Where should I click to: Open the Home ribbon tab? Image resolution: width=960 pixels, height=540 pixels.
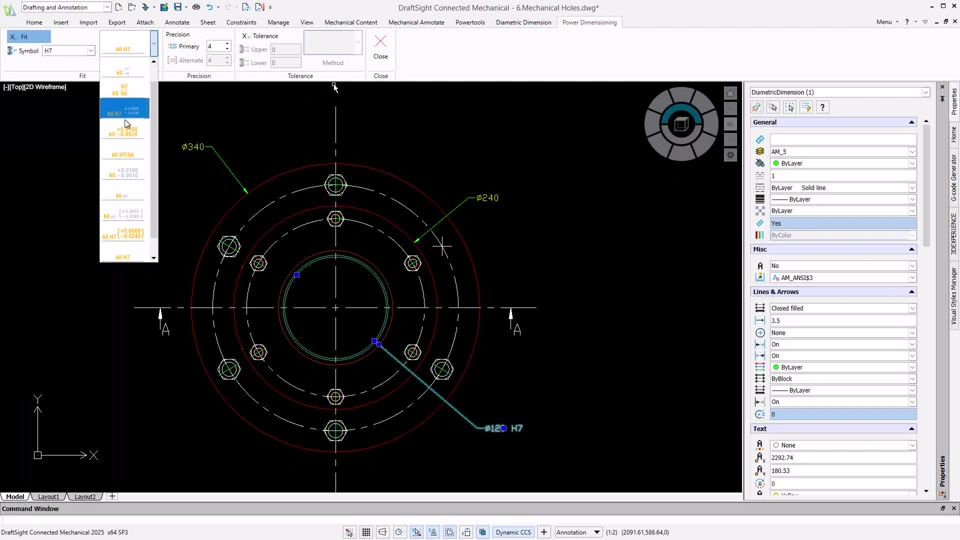tap(34, 22)
